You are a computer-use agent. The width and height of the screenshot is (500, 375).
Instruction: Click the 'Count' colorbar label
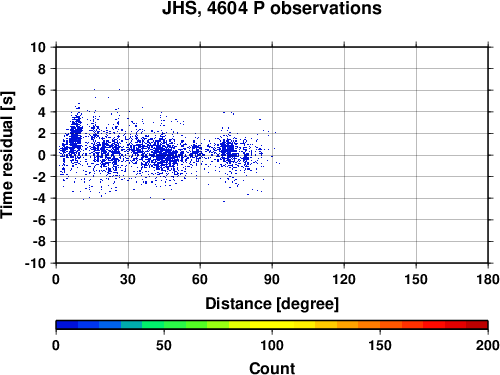[x=272, y=368]
